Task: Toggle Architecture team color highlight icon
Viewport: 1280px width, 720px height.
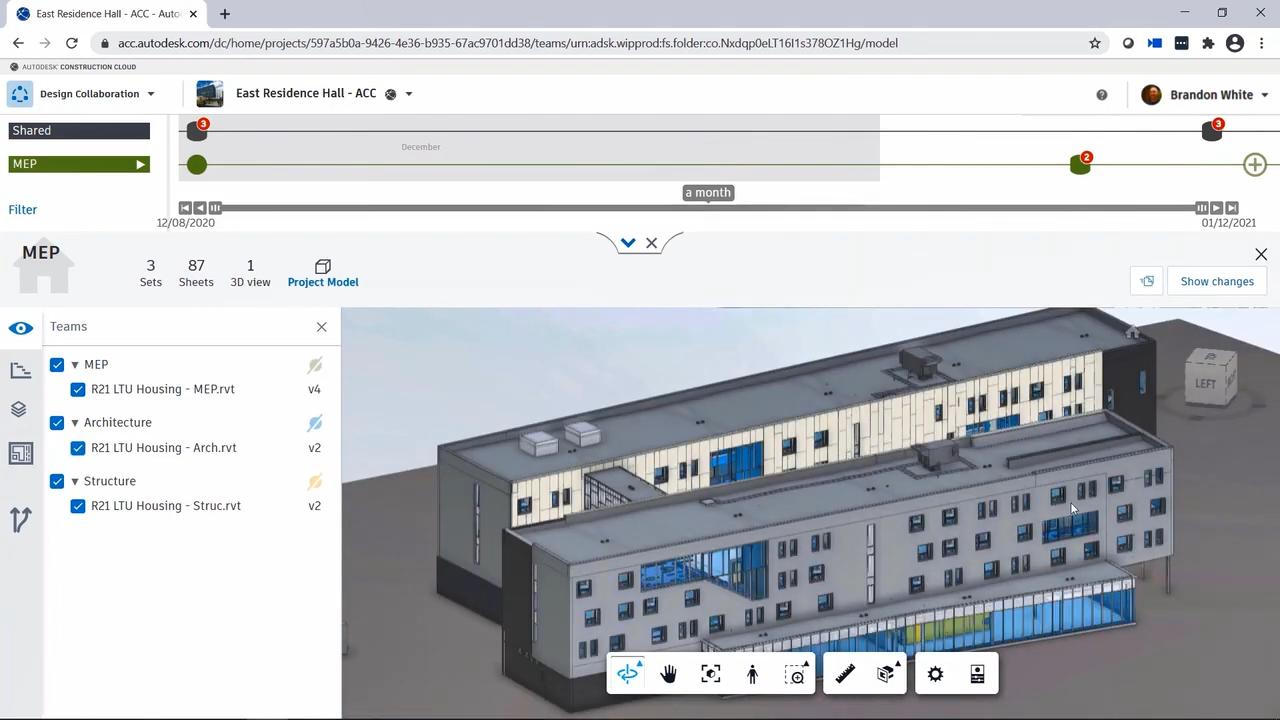Action: coord(315,423)
